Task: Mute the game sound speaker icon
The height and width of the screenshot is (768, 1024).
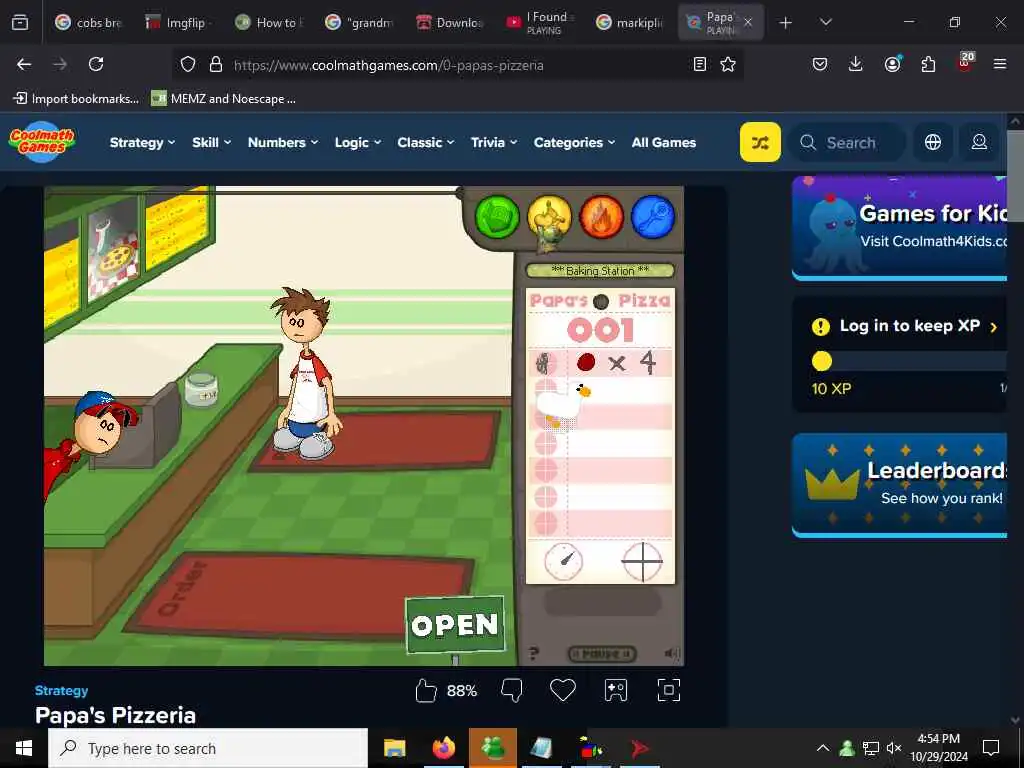Action: pyautogui.click(x=671, y=653)
